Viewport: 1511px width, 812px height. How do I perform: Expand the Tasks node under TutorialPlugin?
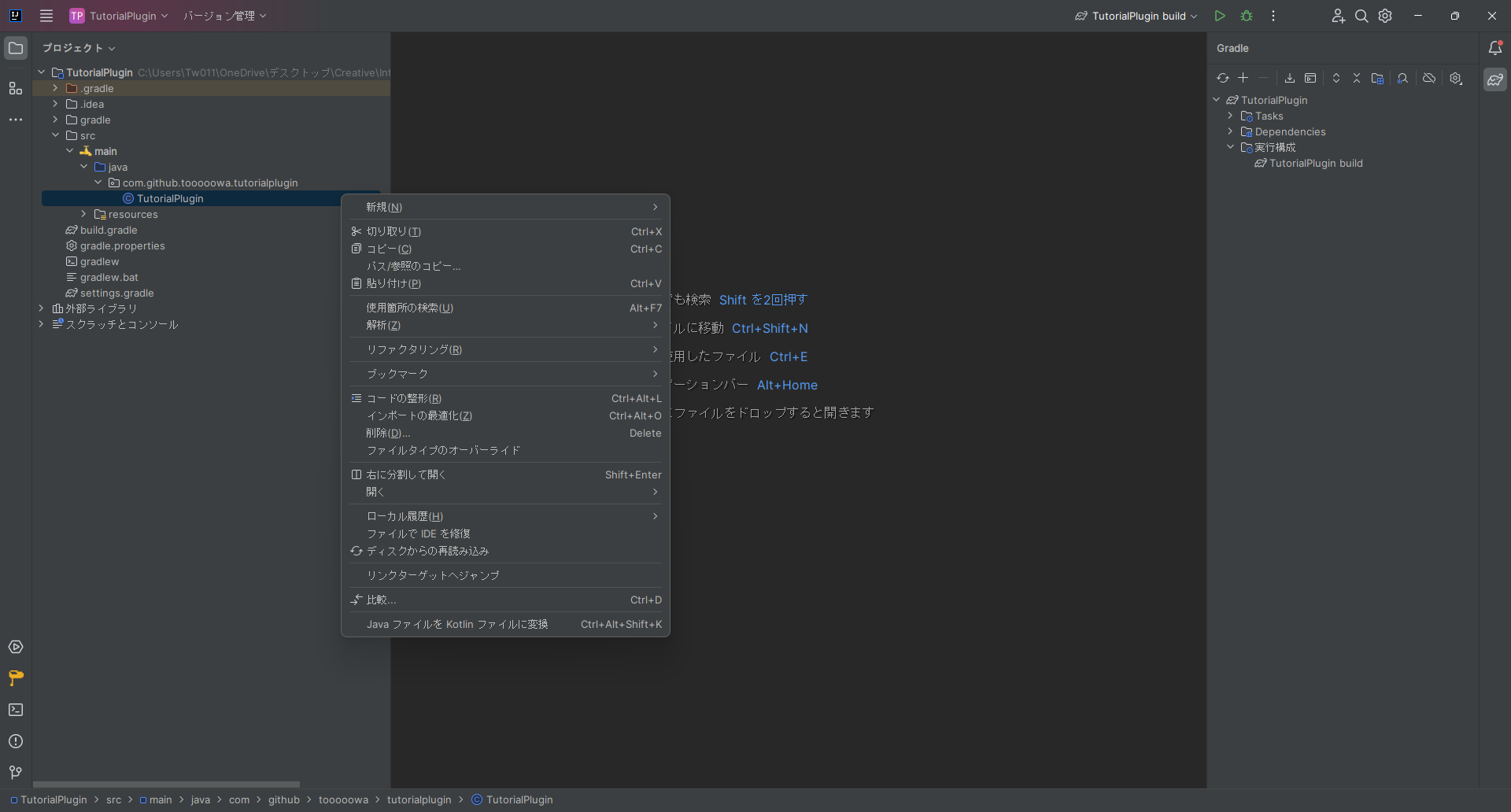point(1232,116)
